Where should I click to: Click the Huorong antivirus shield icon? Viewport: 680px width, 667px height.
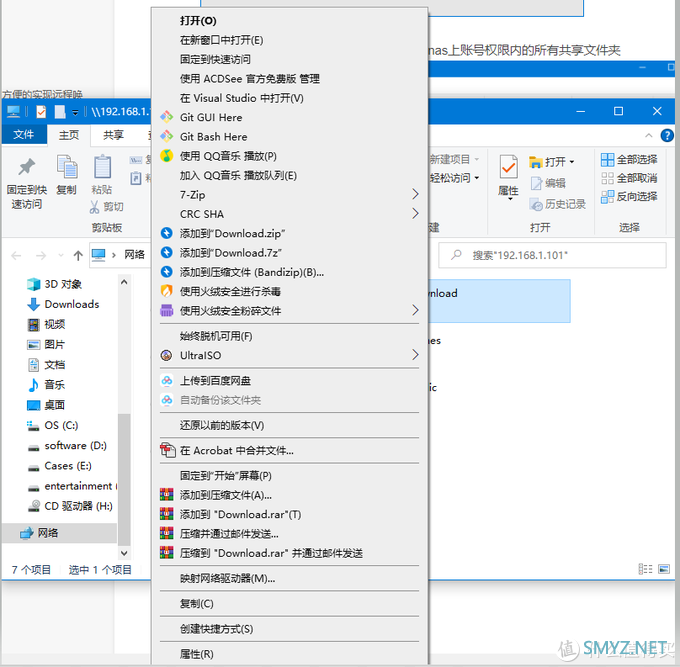(167, 291)
